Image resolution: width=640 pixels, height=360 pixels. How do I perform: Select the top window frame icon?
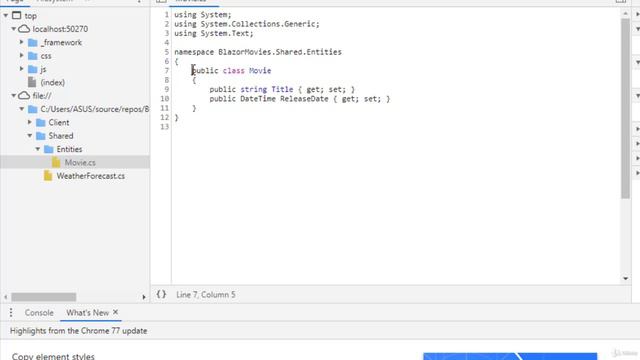point(16,16)
